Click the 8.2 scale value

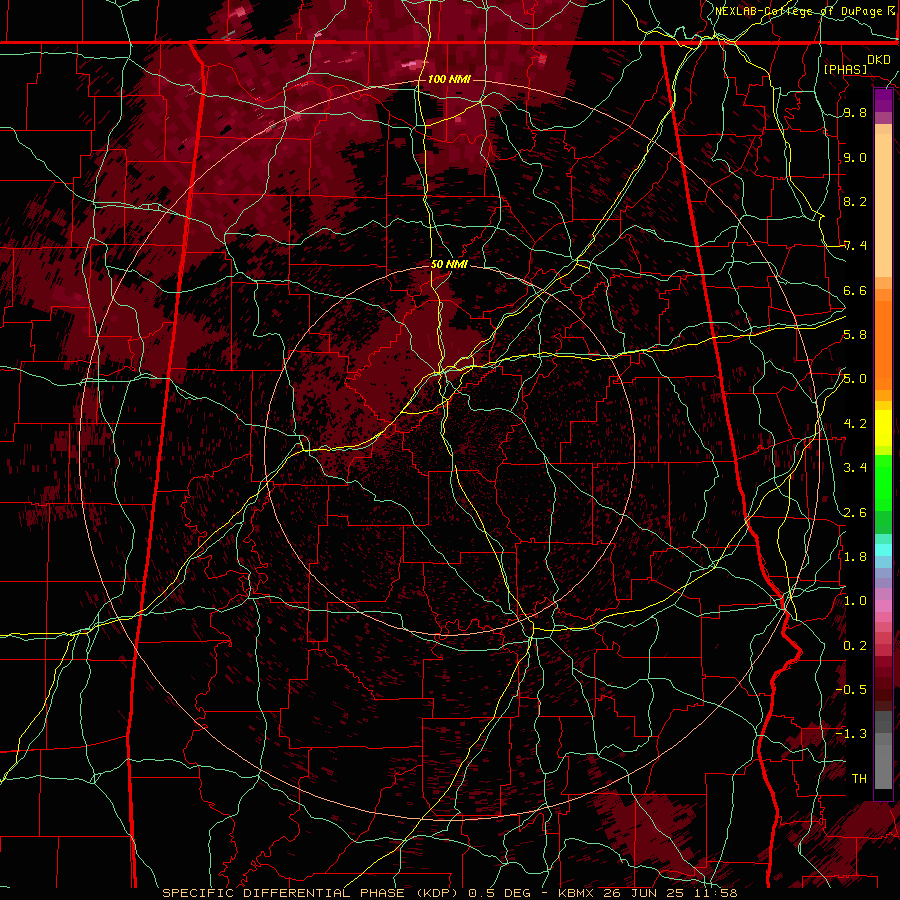[855, 201]
